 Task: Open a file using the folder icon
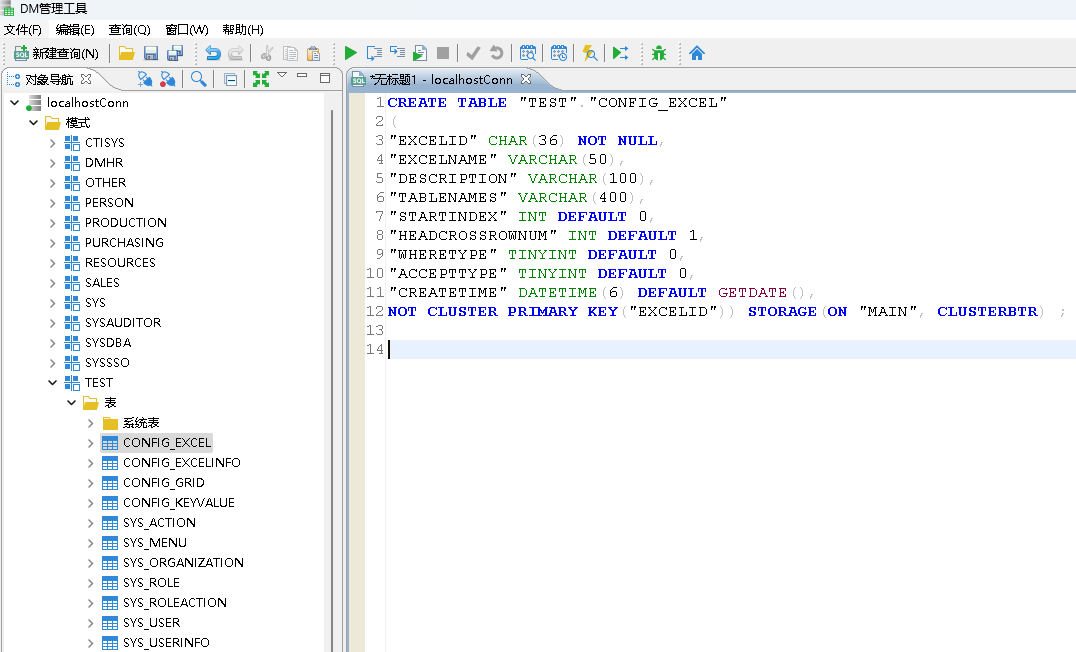(x=130, y=53)
